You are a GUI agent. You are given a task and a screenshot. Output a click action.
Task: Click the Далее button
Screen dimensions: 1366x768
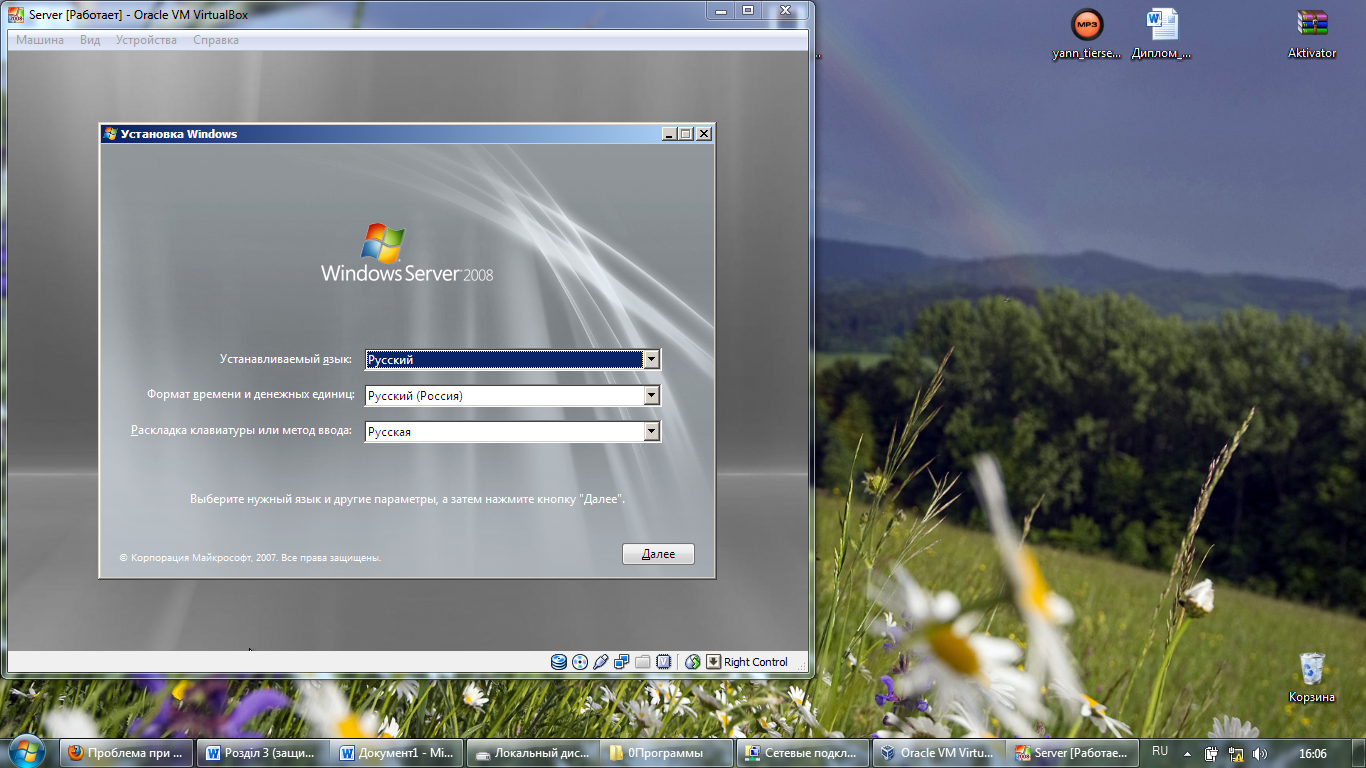(x=658, y=554)
